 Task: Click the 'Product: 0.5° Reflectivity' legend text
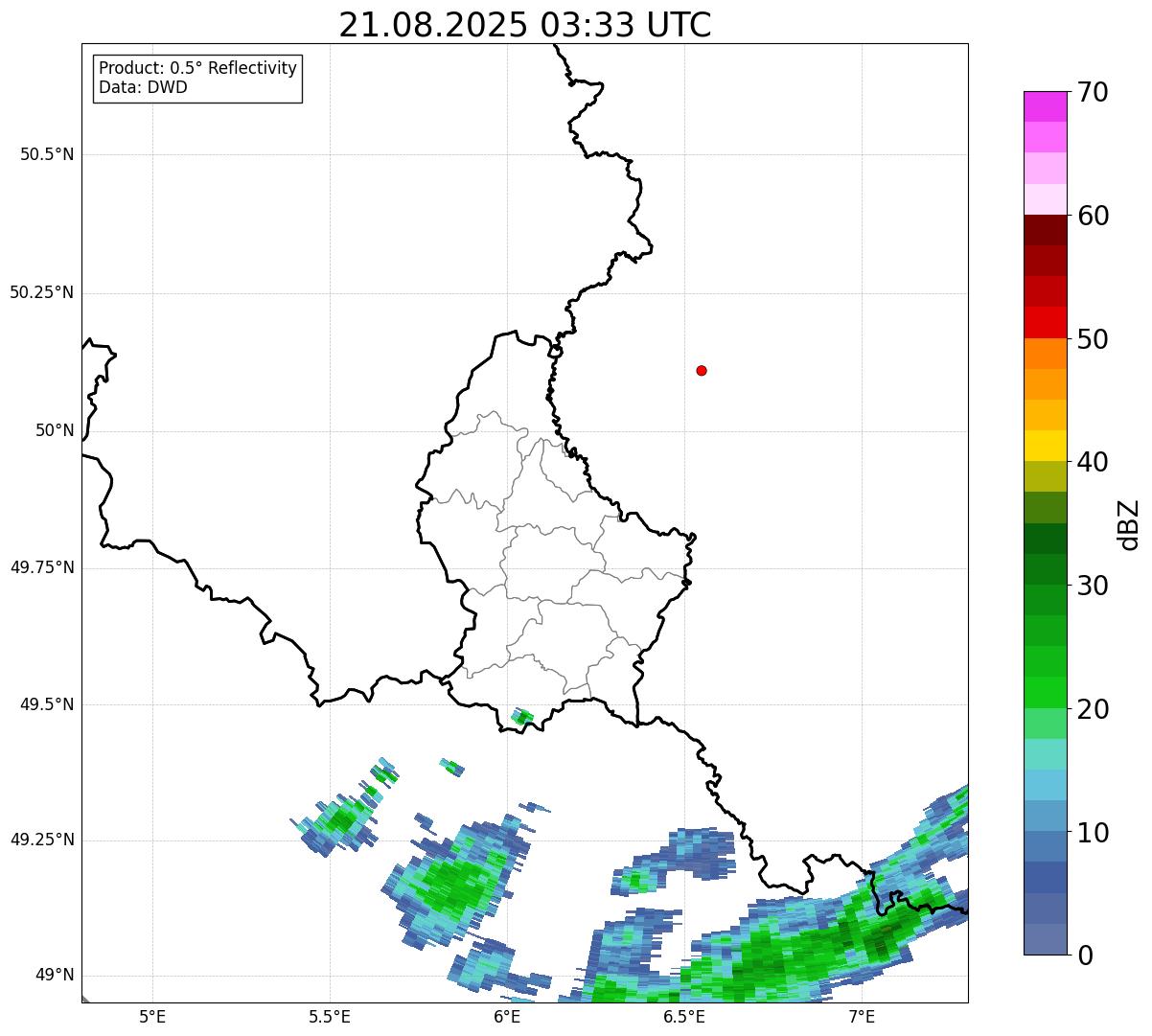pos(197,69)
